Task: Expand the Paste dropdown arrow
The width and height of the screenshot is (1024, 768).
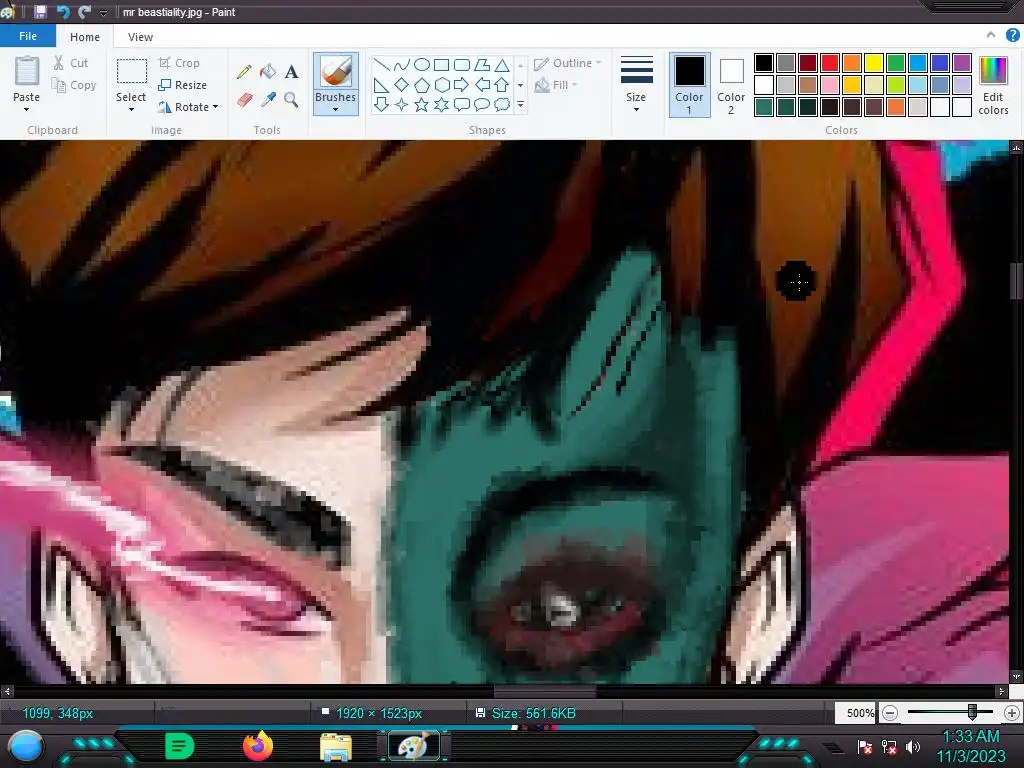Action: 27,109
